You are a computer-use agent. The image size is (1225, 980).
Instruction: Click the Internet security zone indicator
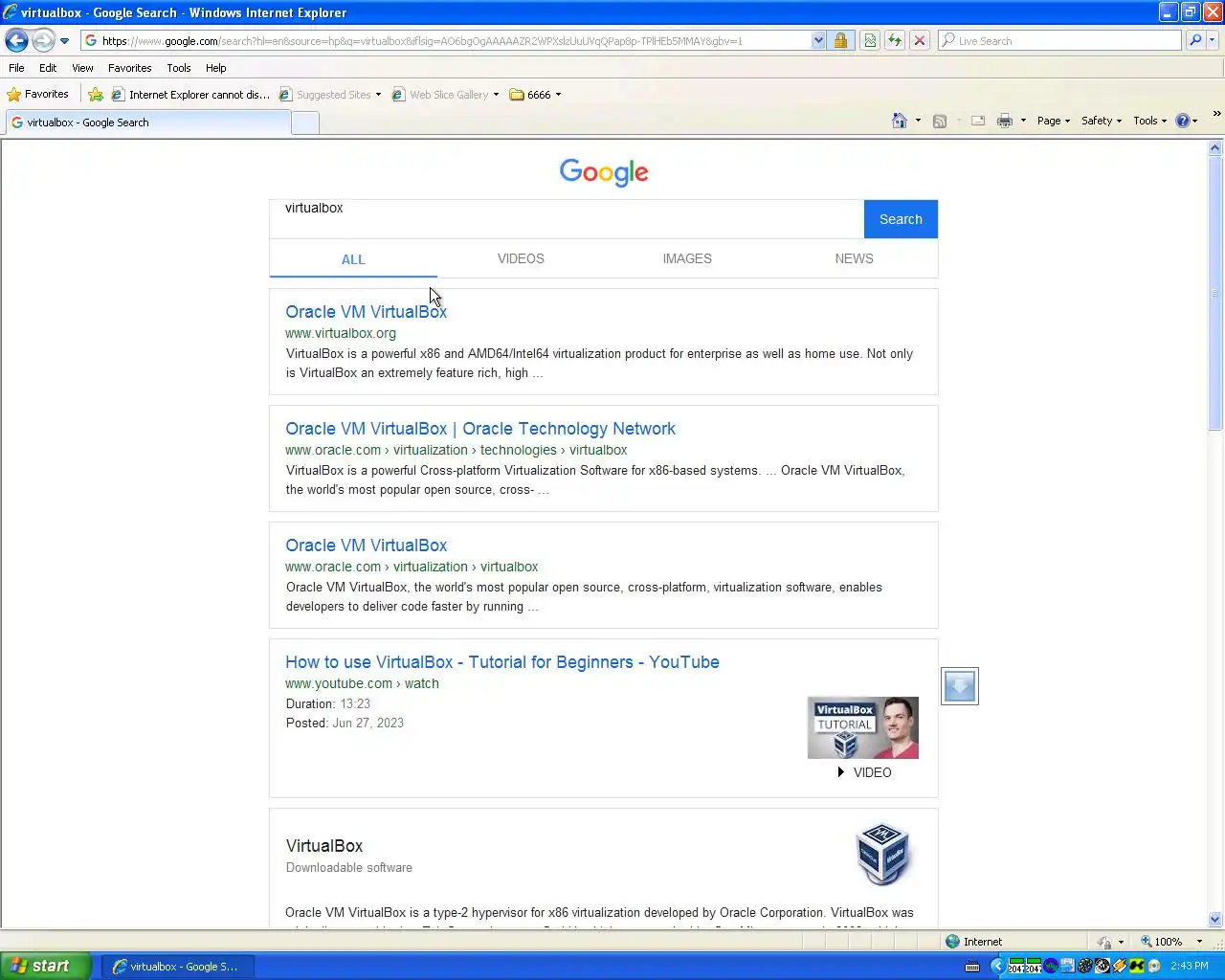tap(974, 942)
